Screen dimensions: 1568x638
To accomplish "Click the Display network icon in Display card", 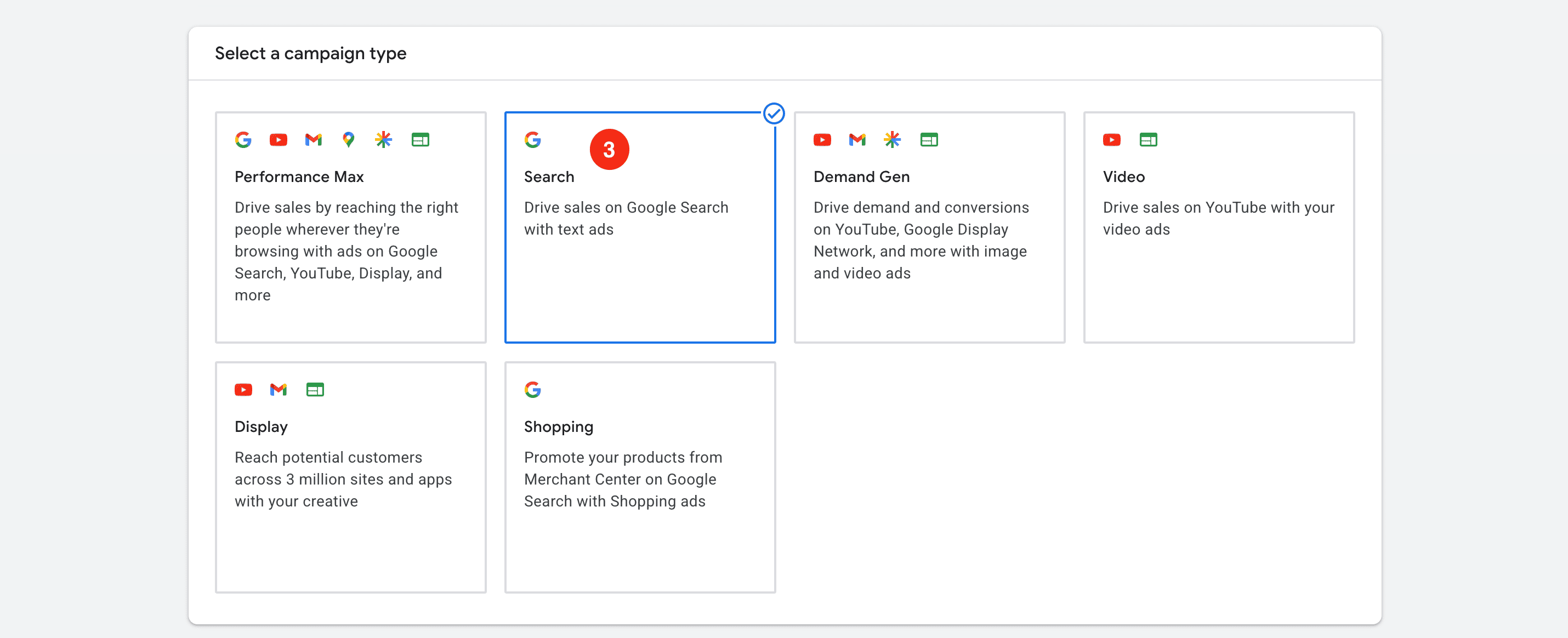I will pos(315,390).
